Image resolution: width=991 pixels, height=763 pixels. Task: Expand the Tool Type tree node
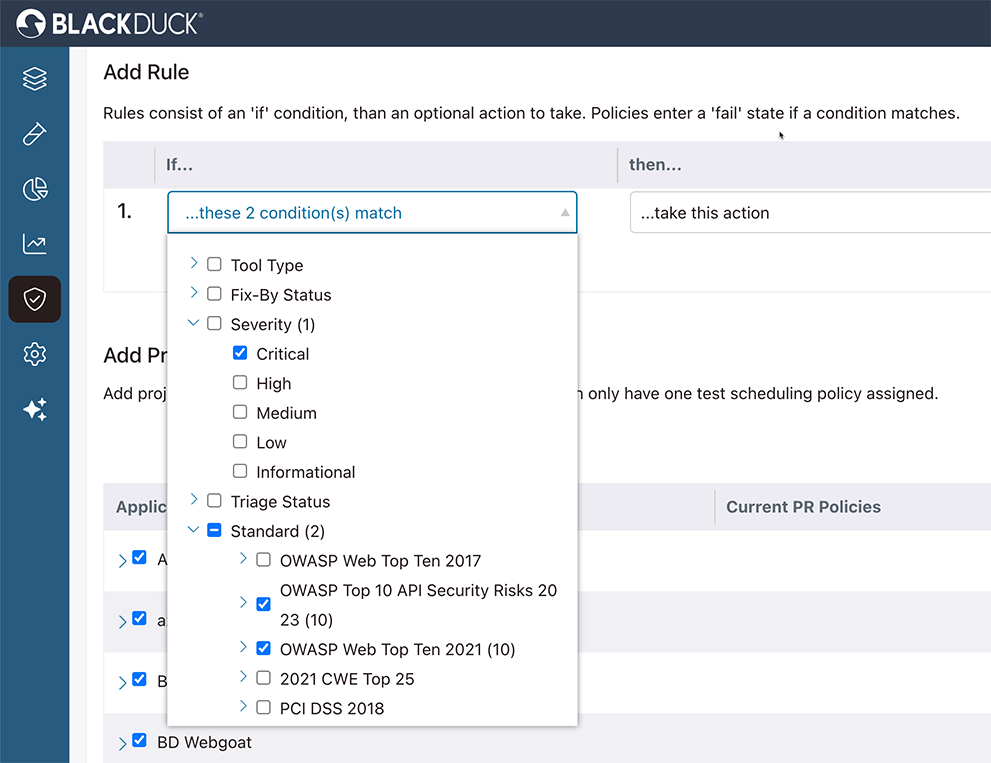(192, 265)
